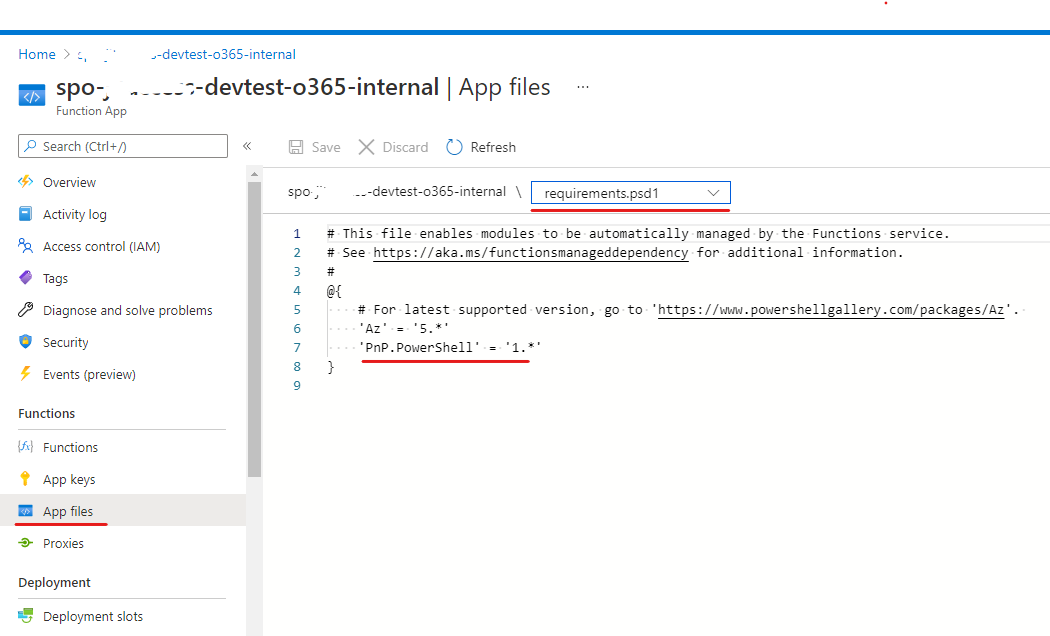Click the Home breadcrumb link
This screenshot has width=1050, height=636.
(37, 54)
